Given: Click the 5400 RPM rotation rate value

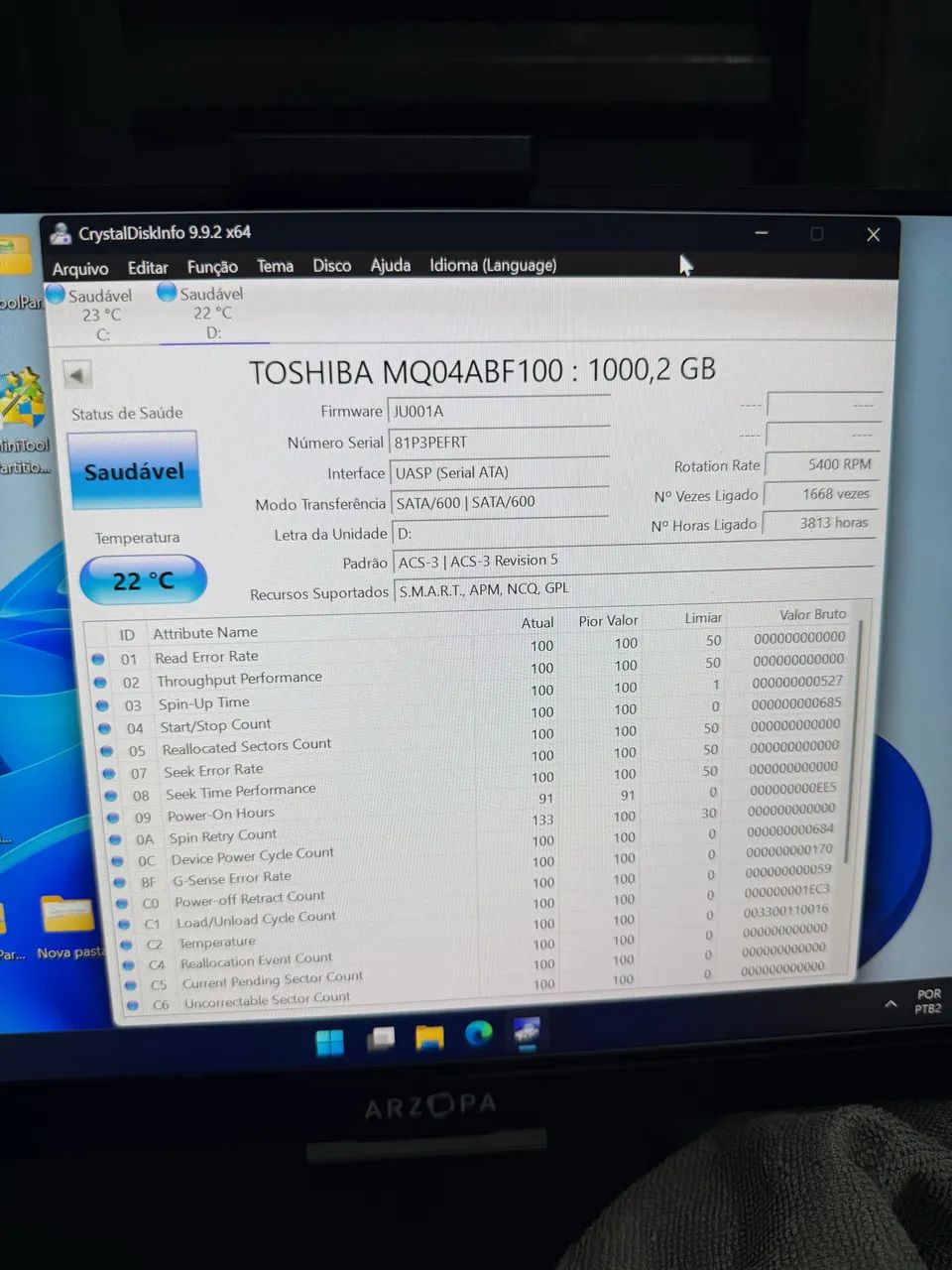Looking at the screenshot, I should (x=821, y=464).
